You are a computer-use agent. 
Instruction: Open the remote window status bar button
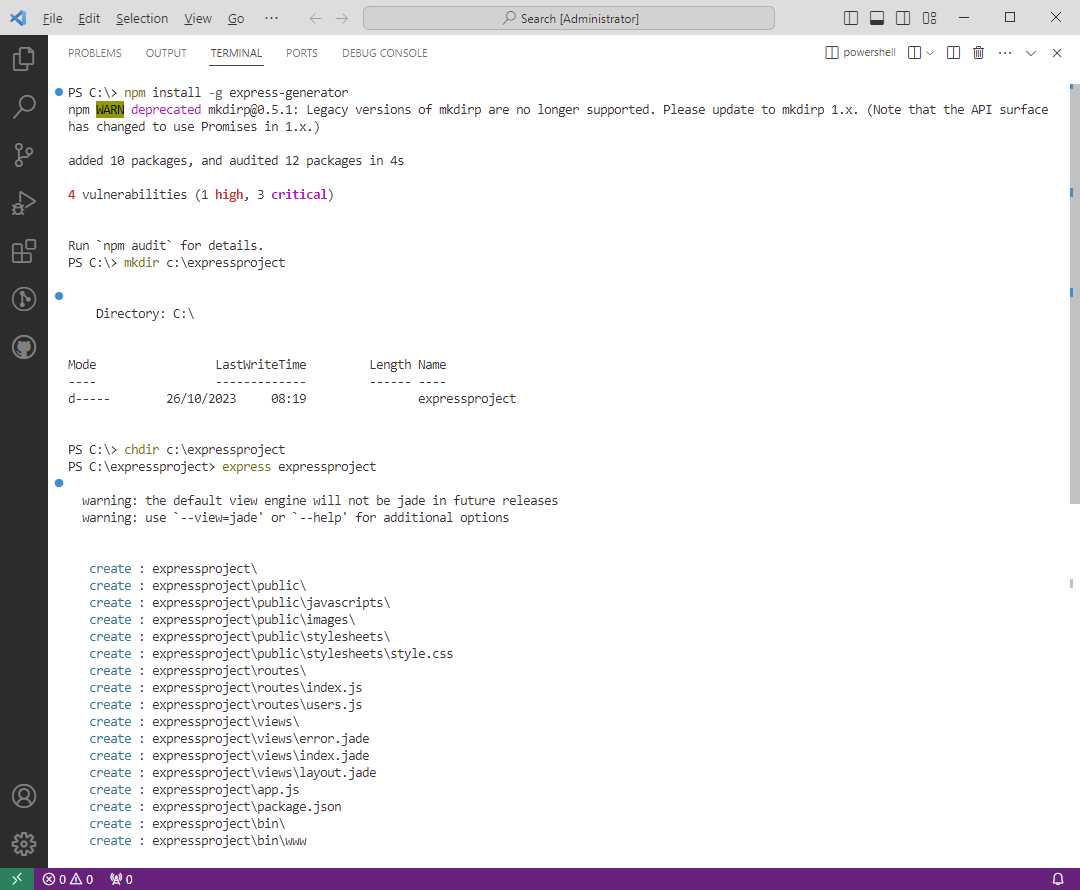17,879
